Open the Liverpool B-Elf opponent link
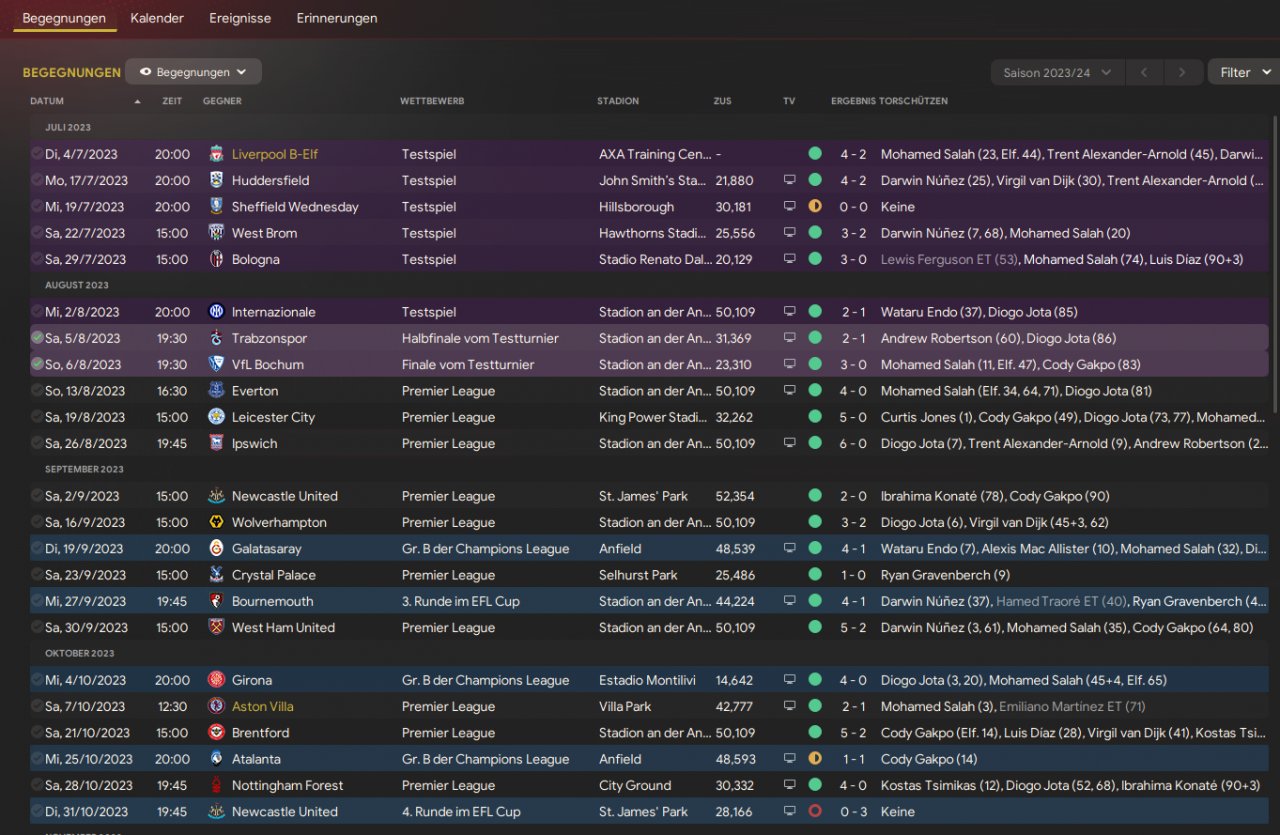 point(275,155)
